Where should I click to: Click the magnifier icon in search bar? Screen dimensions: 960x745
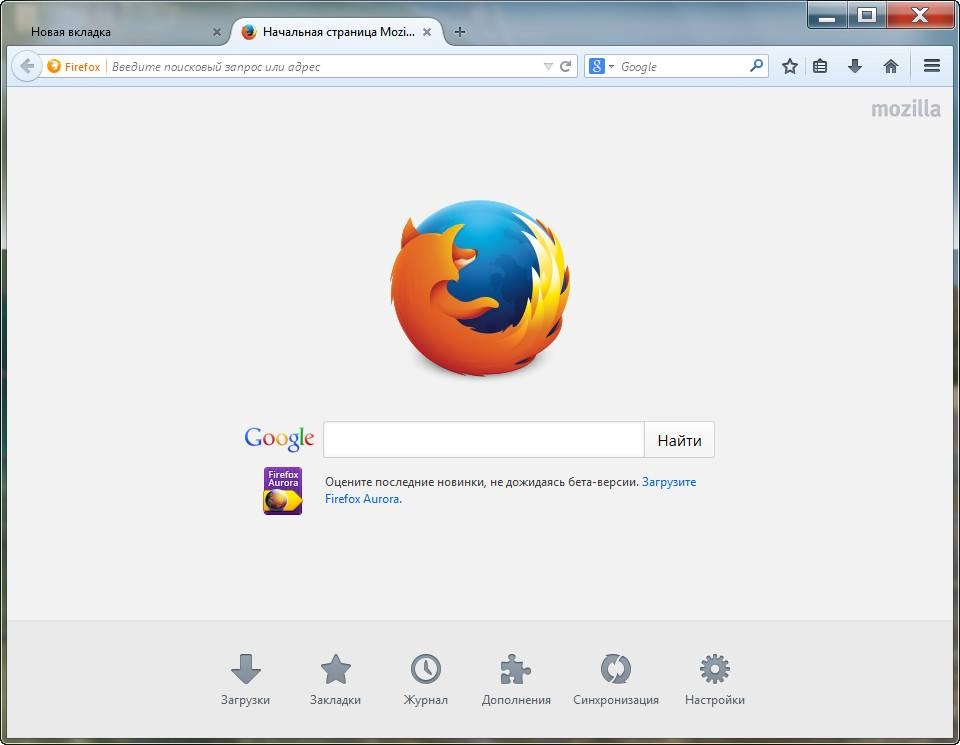coord(756,66)
